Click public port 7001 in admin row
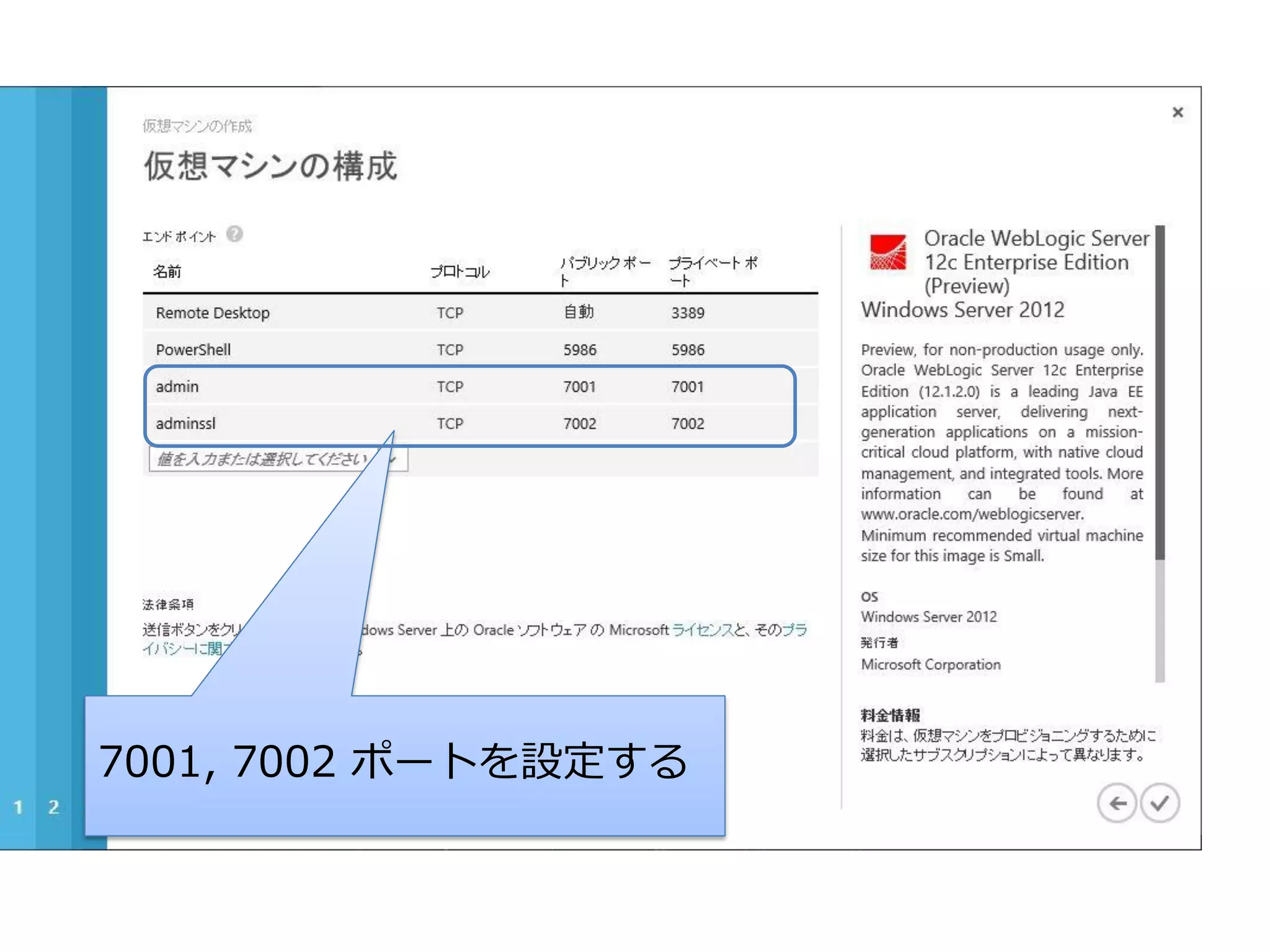 [x=579, y=387]
